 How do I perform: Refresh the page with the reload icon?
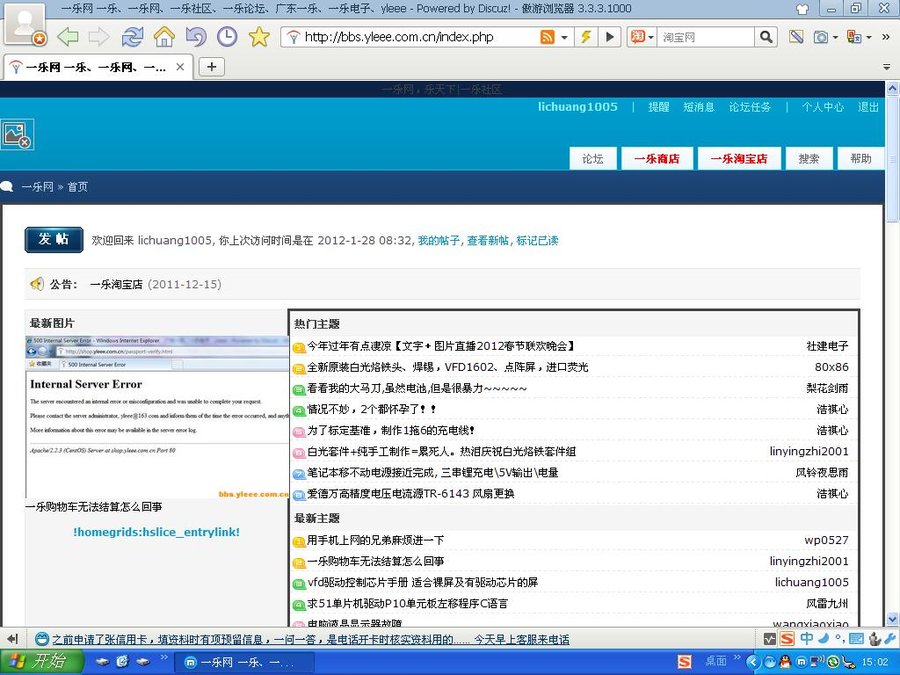coord(132,37)
